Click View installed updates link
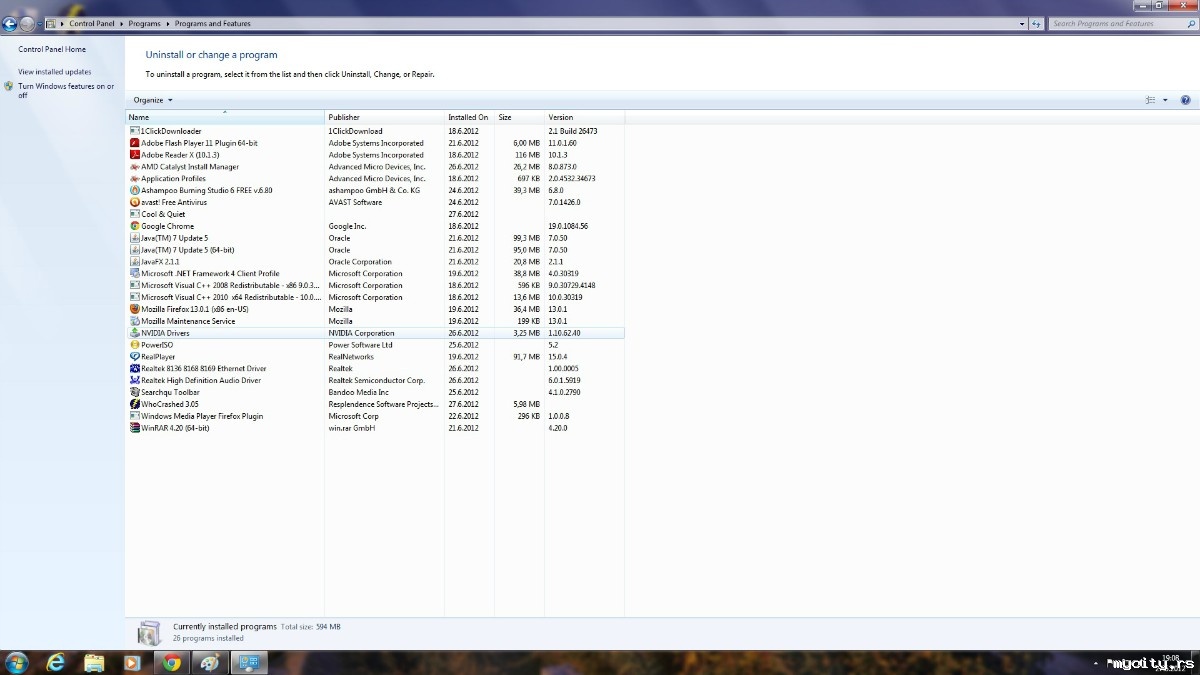 click(54, 72)
